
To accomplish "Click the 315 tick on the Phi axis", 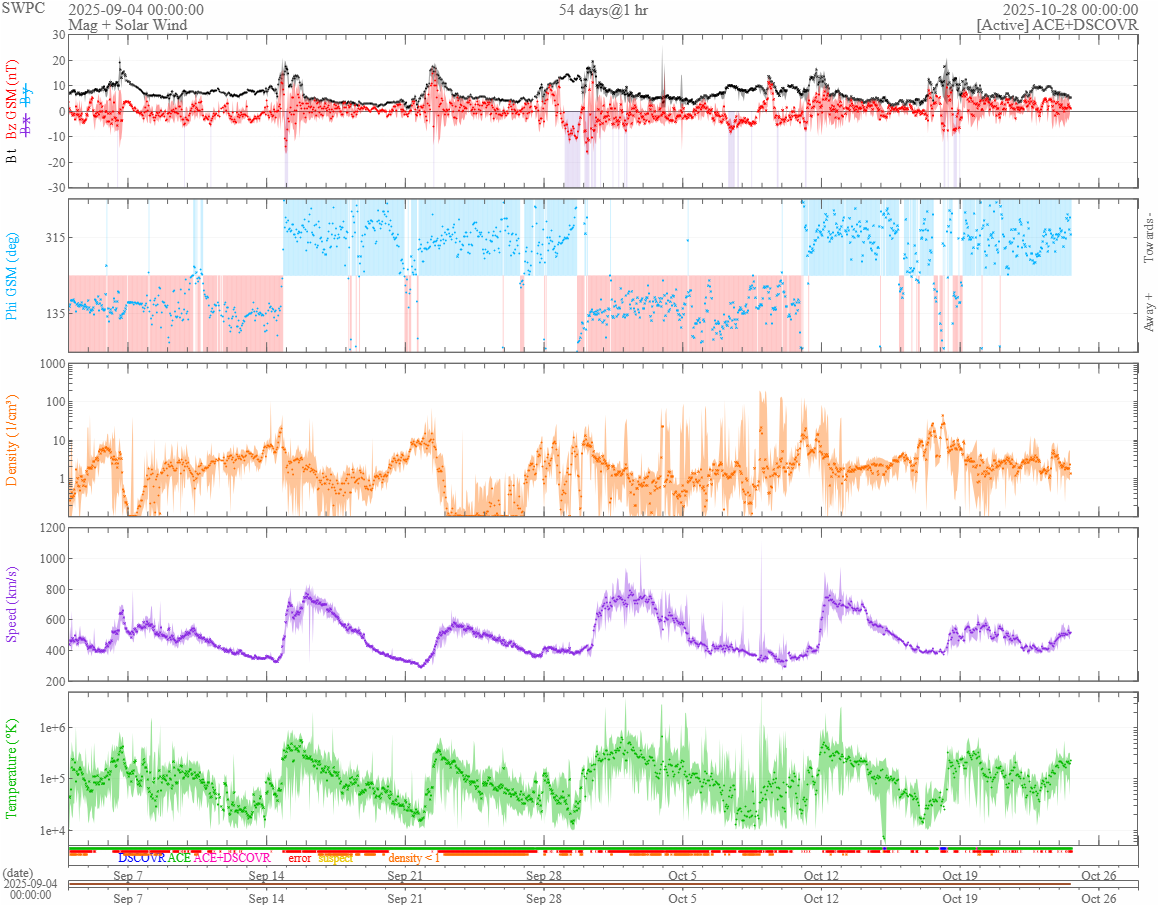I will point(55,237).
